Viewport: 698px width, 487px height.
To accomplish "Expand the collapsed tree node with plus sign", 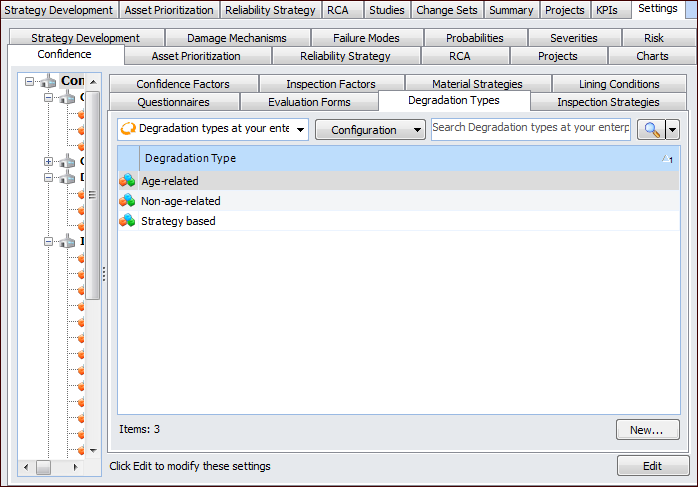I will click(x=49, y=162).
